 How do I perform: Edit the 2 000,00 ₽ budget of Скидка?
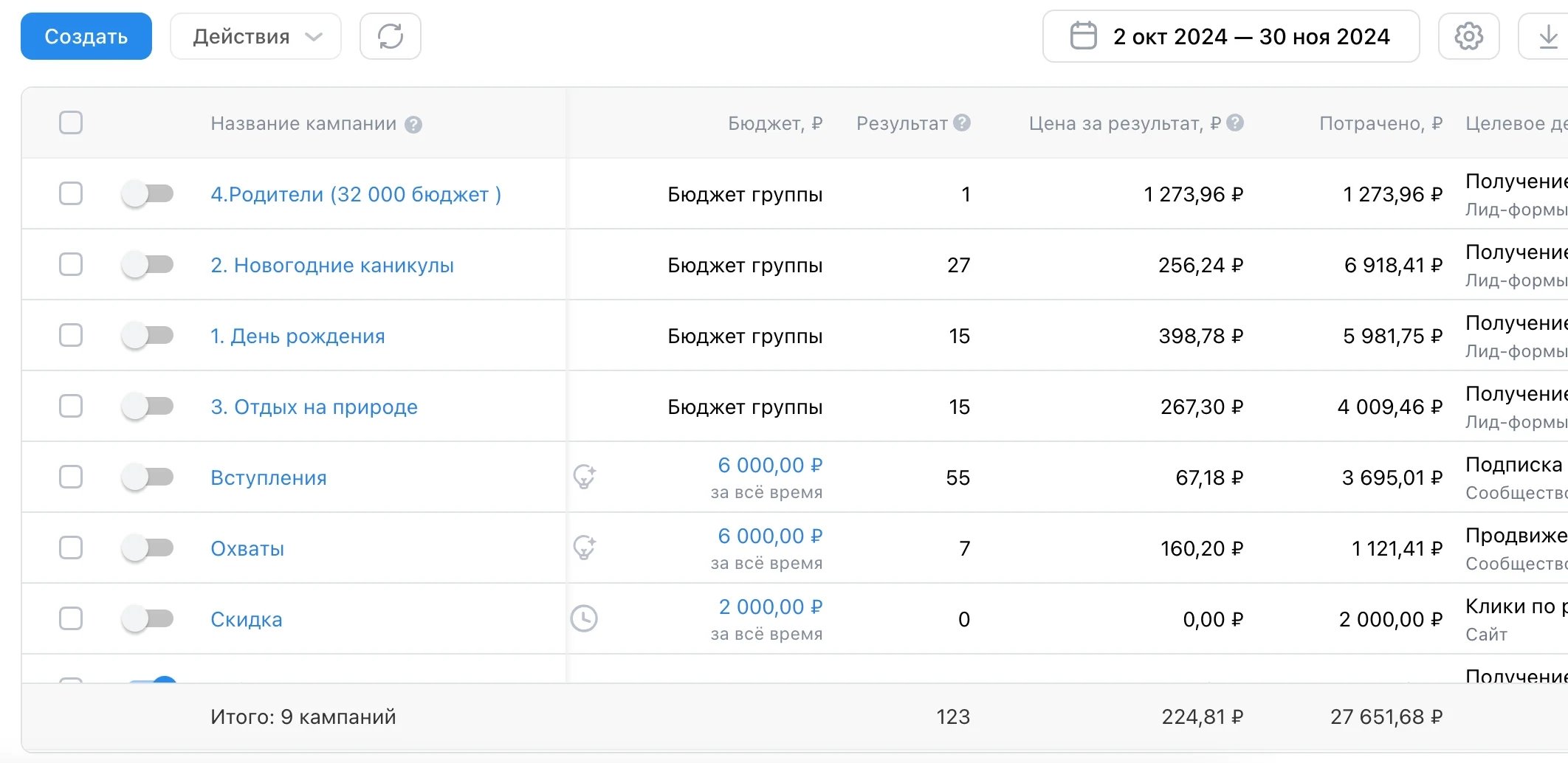click(x=770, y=607)
